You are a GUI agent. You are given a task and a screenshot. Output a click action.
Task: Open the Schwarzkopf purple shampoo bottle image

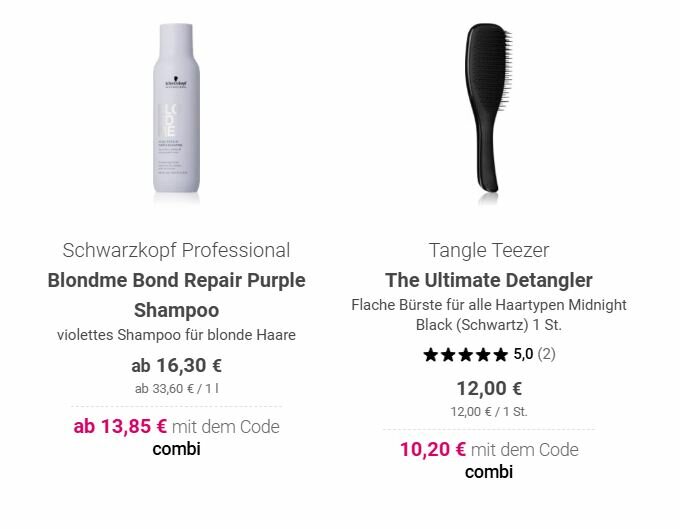[176, 108]
